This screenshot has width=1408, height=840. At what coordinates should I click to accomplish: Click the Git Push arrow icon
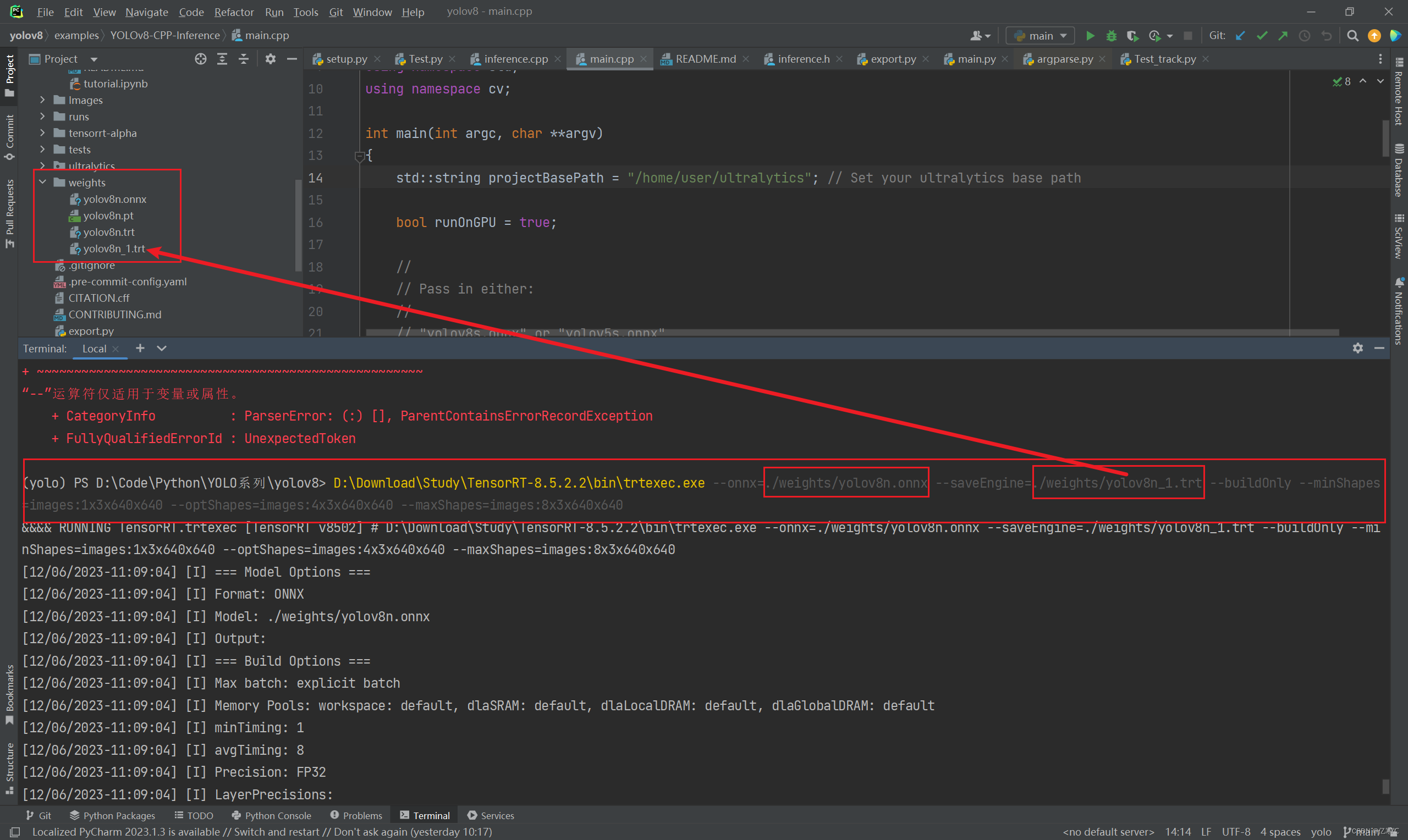(x=1283, y=36)
